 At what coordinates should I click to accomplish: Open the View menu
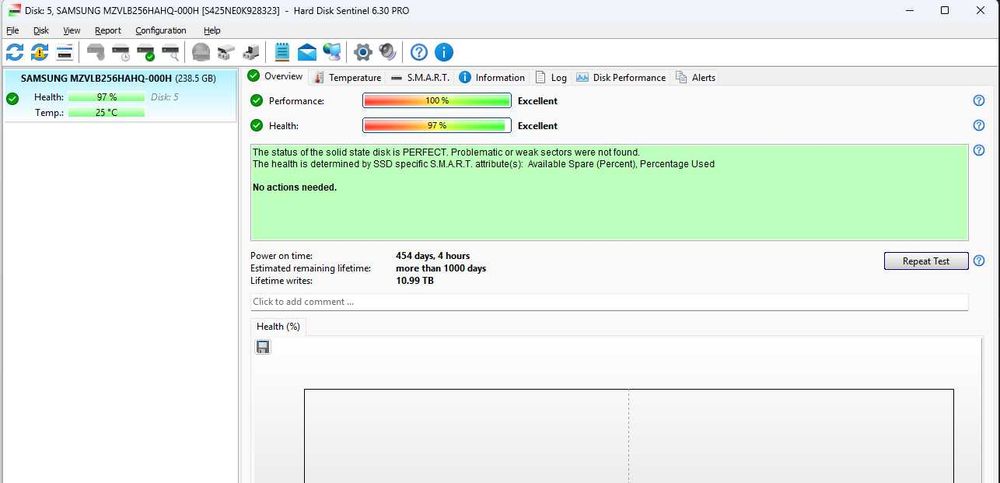[71, 30]
